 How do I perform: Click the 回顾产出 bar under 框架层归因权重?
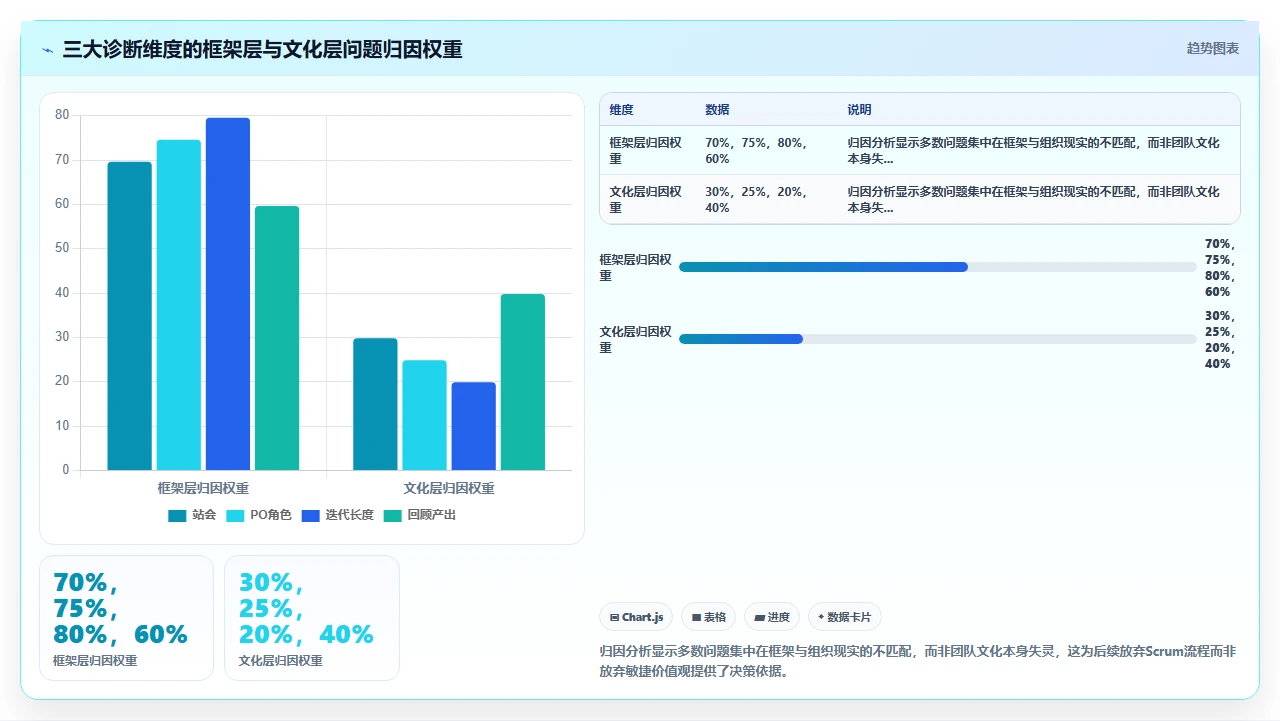(x=277, y=338)
